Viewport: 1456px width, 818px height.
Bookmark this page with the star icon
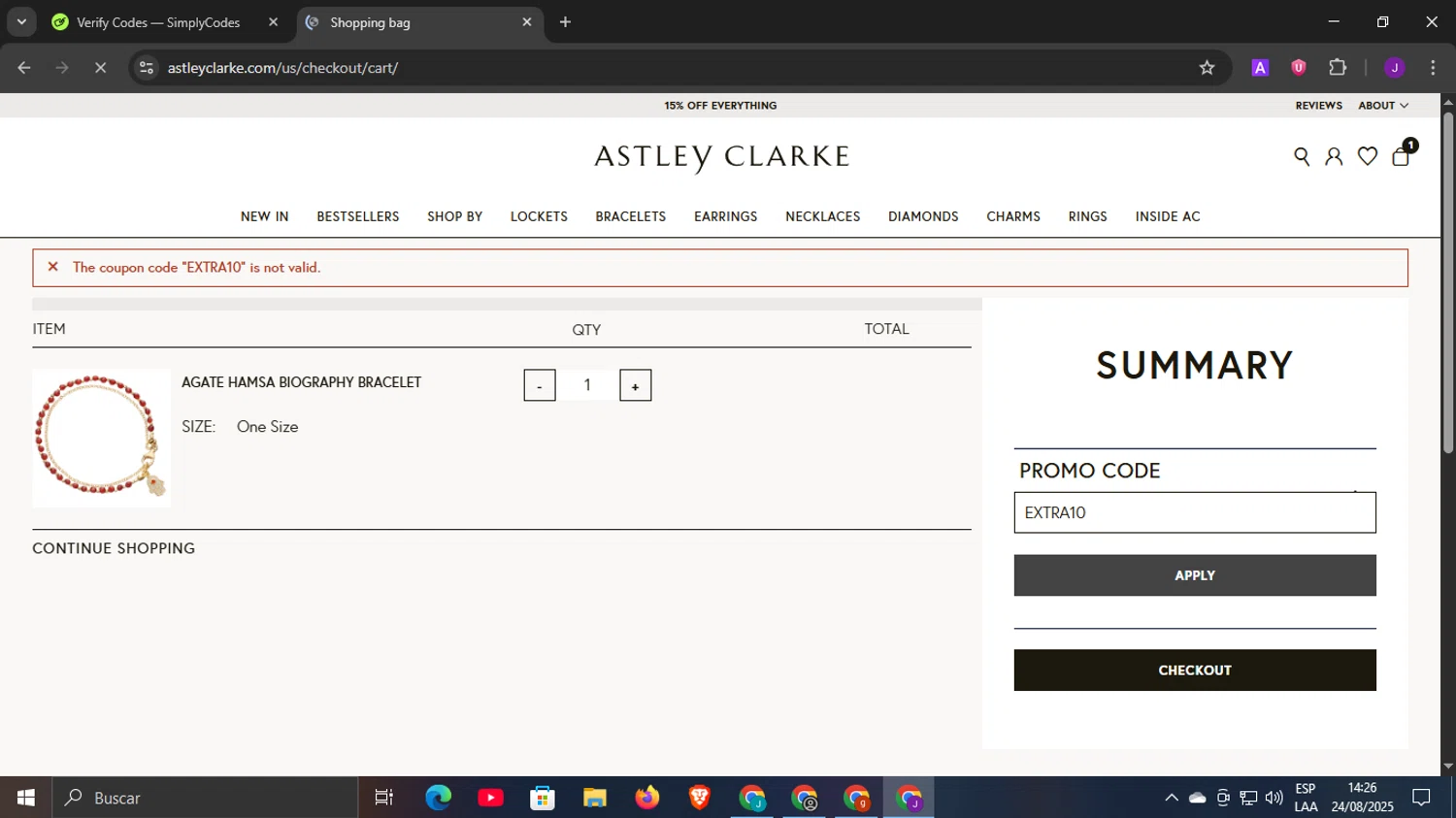(1207, 68)
